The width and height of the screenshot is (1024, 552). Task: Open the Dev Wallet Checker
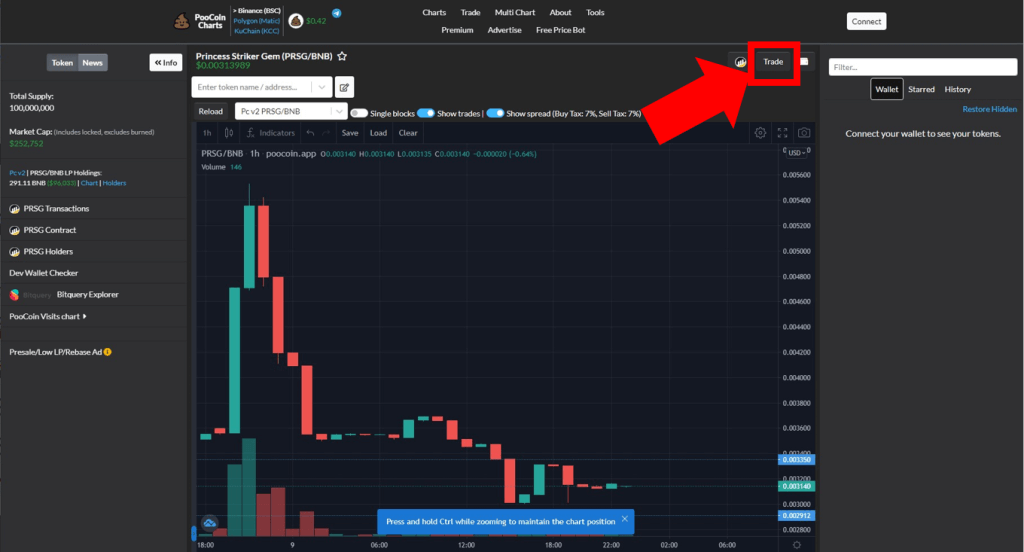click(x=43, y=273)
